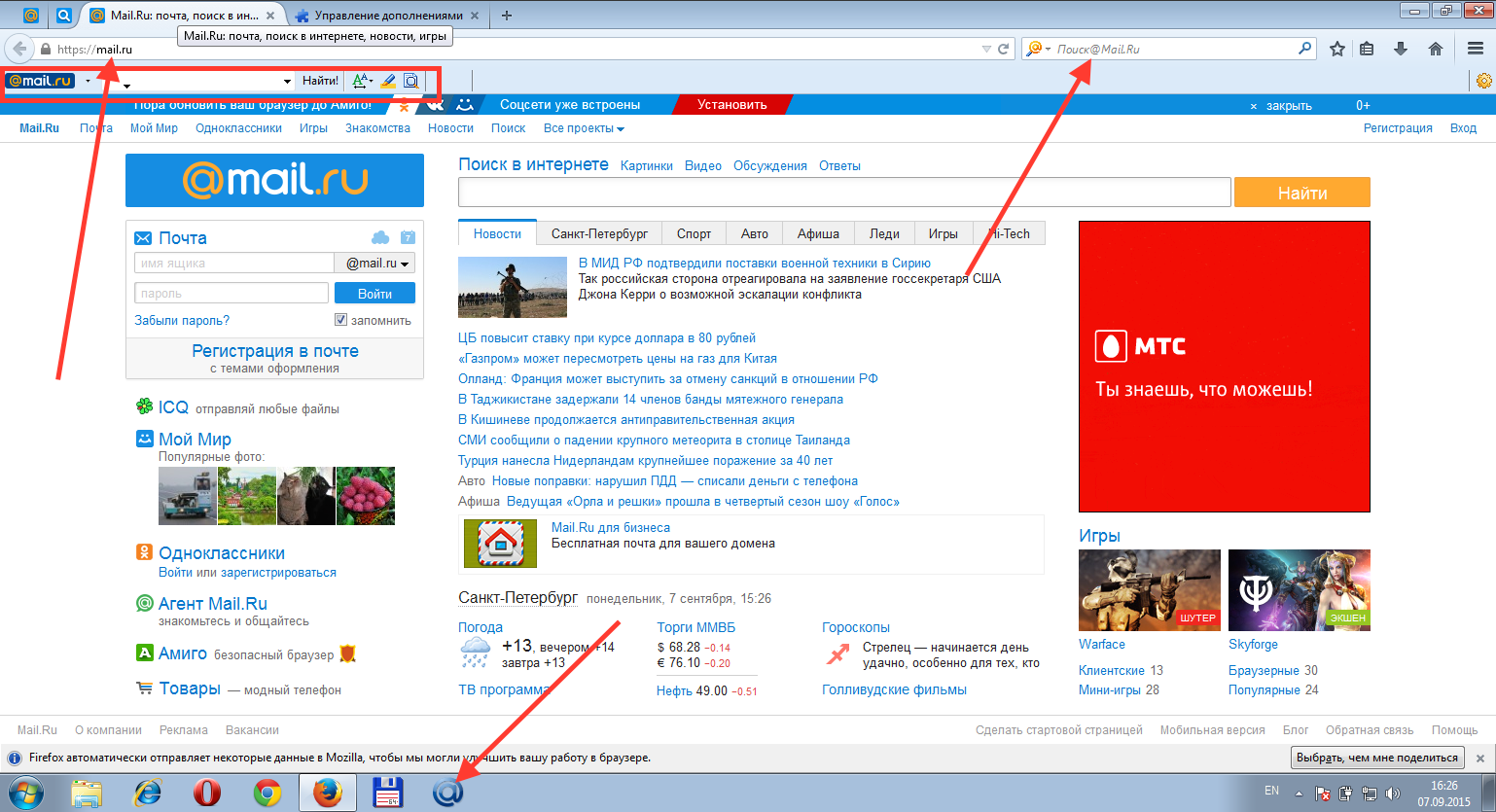Click Регистрация в почте link
This screenshot has width=1496, height=812.
tap(275, 351)
